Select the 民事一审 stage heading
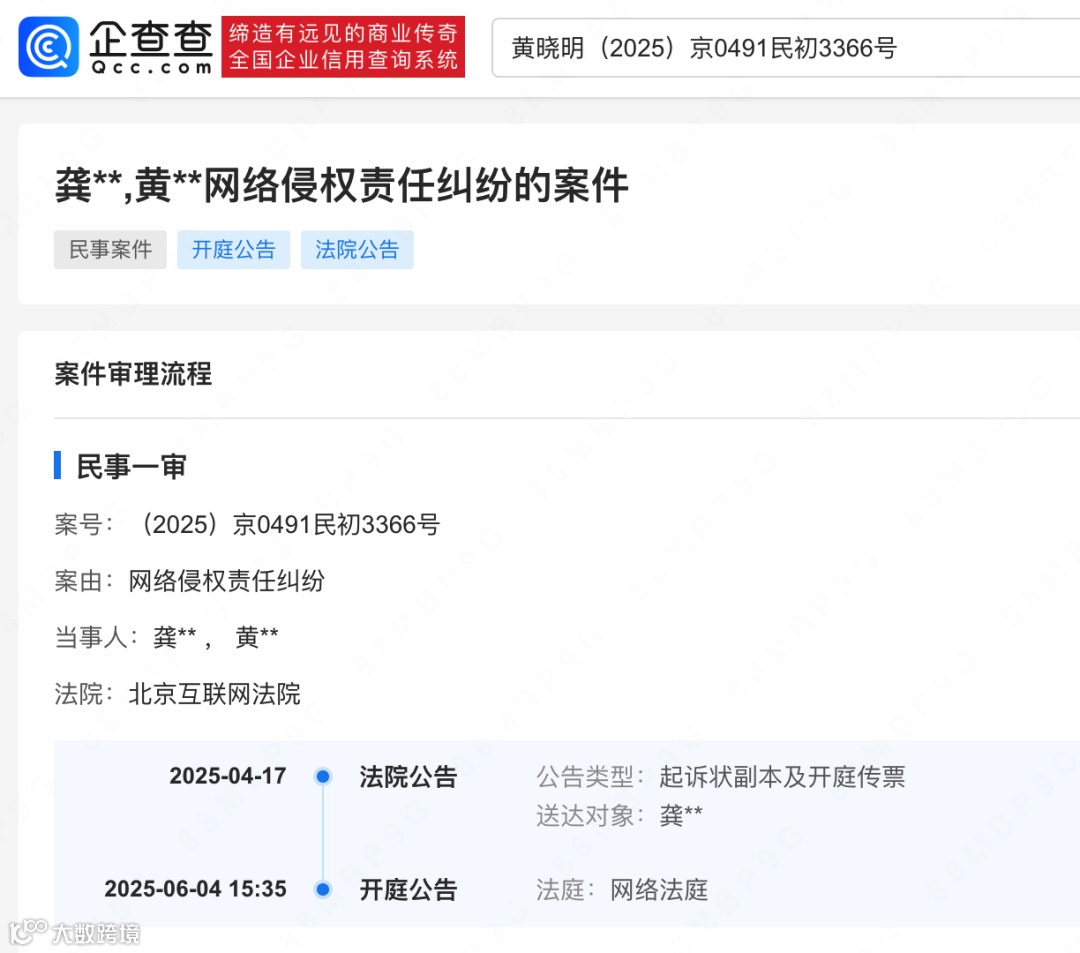 [131, 466]
